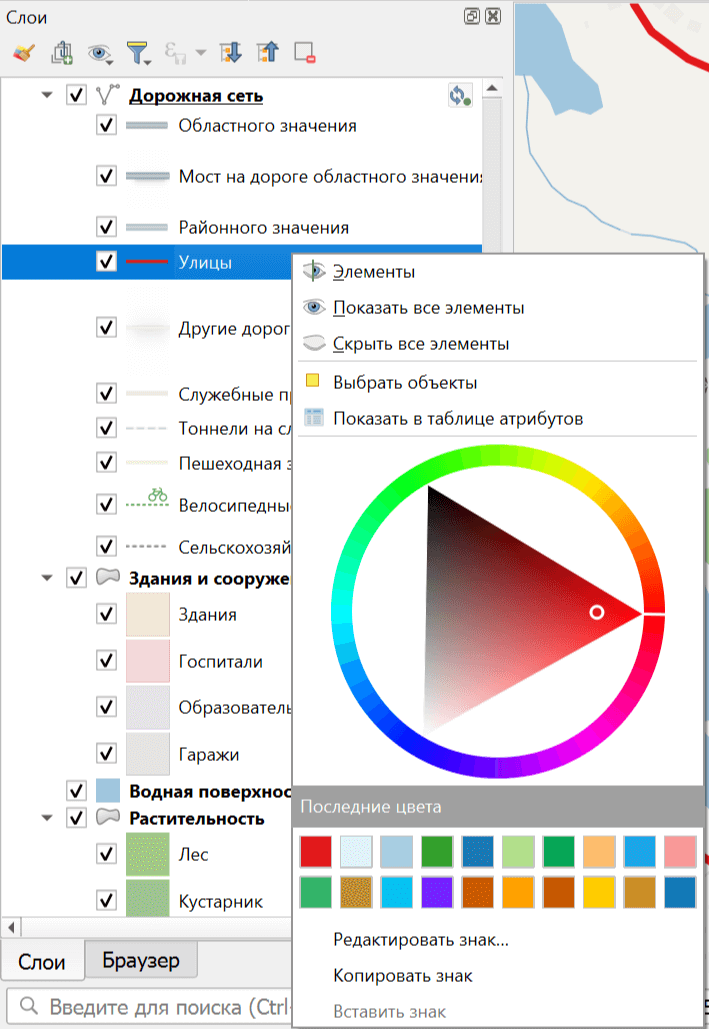The height and width of the screenshot is (1029, 709).
Task: Toggle visibility checkbox of Дорожная сеть layer
Action: (76, 95)
